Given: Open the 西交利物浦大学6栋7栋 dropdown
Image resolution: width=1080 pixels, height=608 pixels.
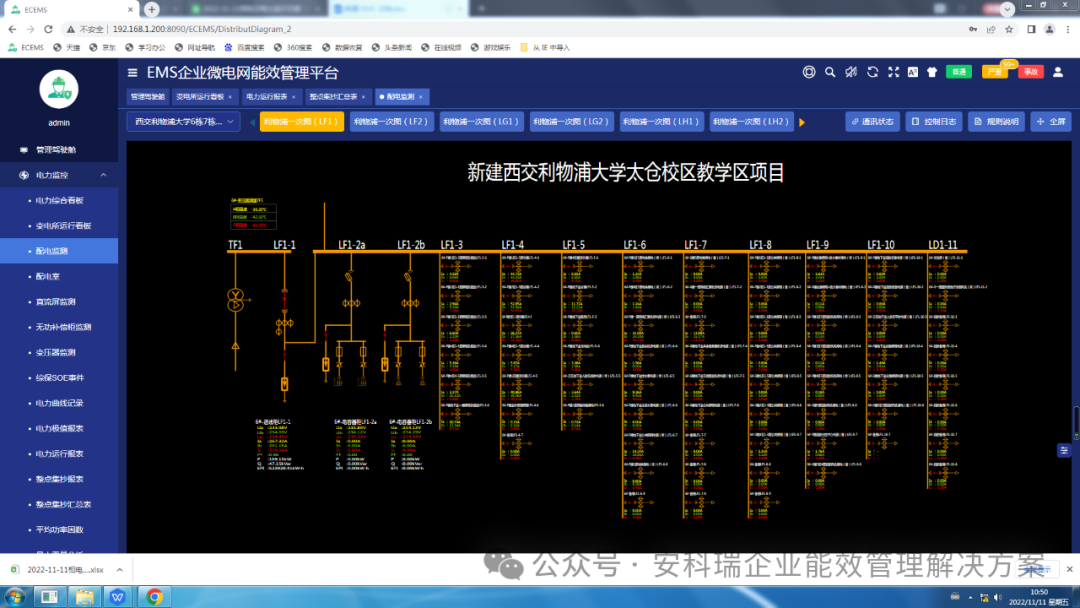Looking at the screenshot, I should [x=183, y=122].
